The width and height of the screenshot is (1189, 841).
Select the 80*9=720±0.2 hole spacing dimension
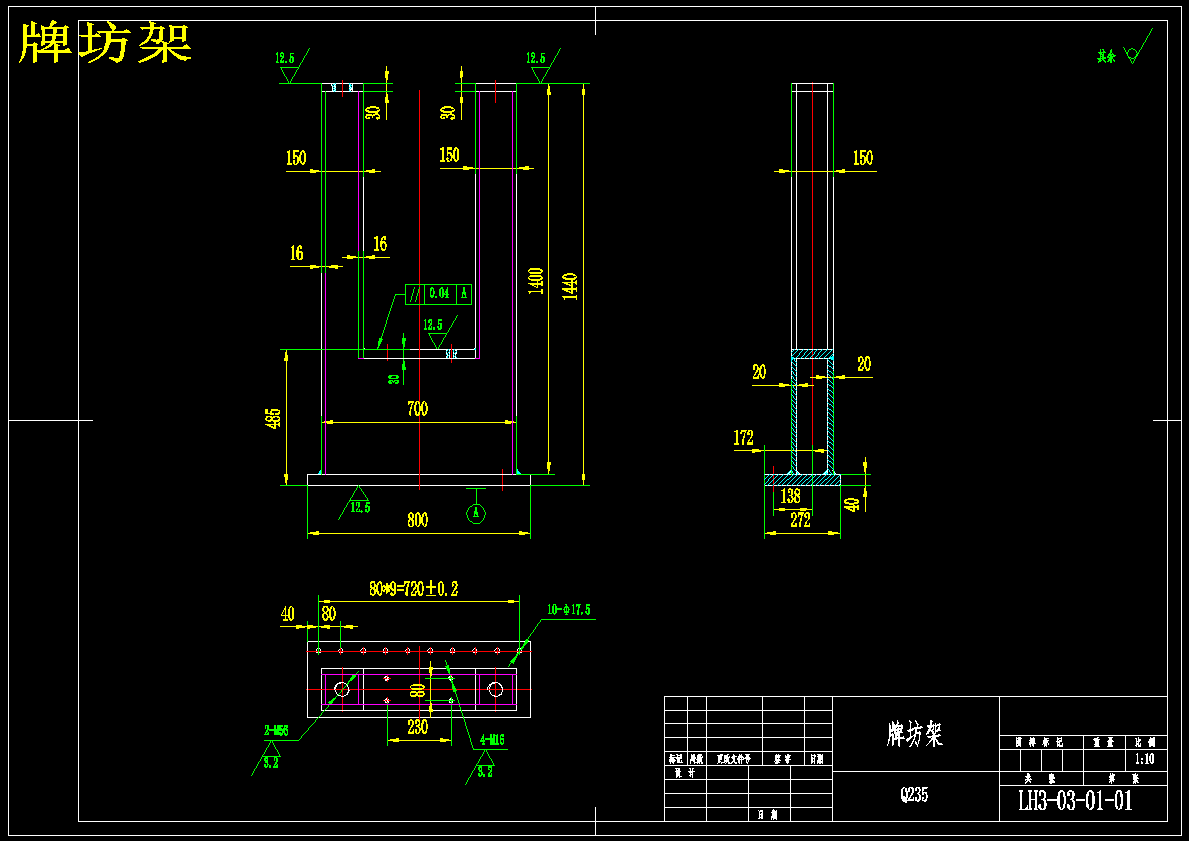point(415,588)
